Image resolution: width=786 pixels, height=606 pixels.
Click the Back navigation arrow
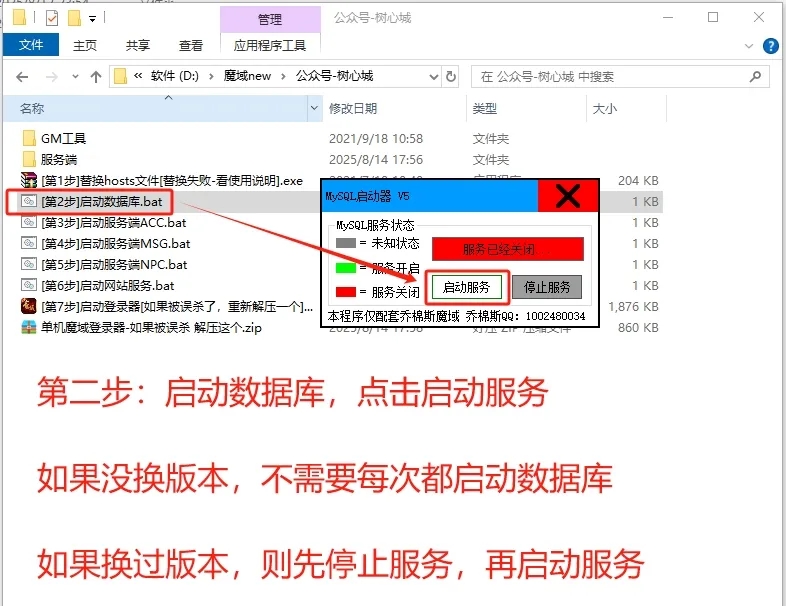click(x=22, y=77)
